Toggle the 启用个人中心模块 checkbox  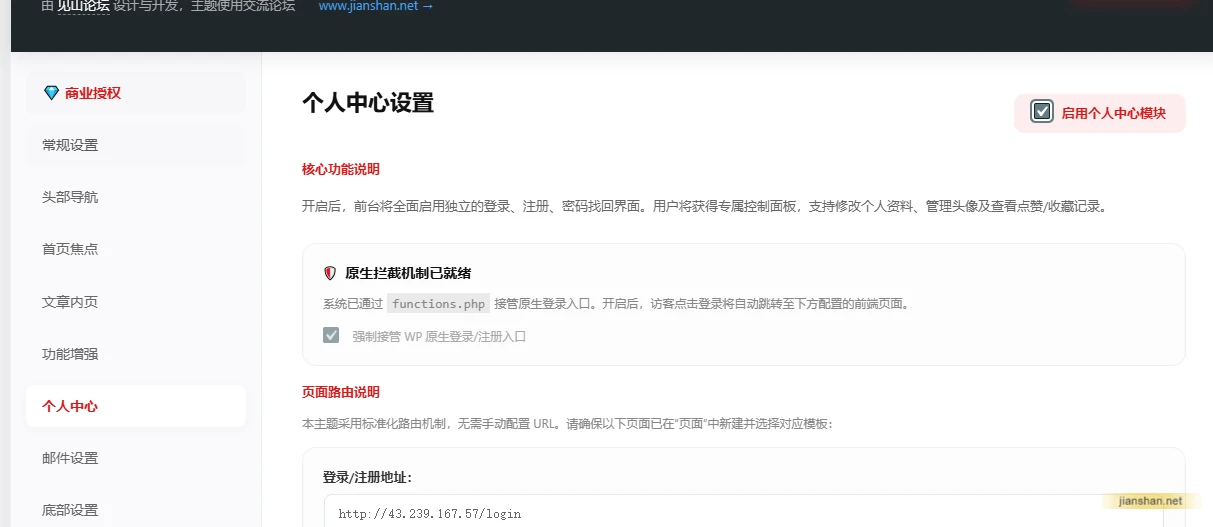[1042, 112]
